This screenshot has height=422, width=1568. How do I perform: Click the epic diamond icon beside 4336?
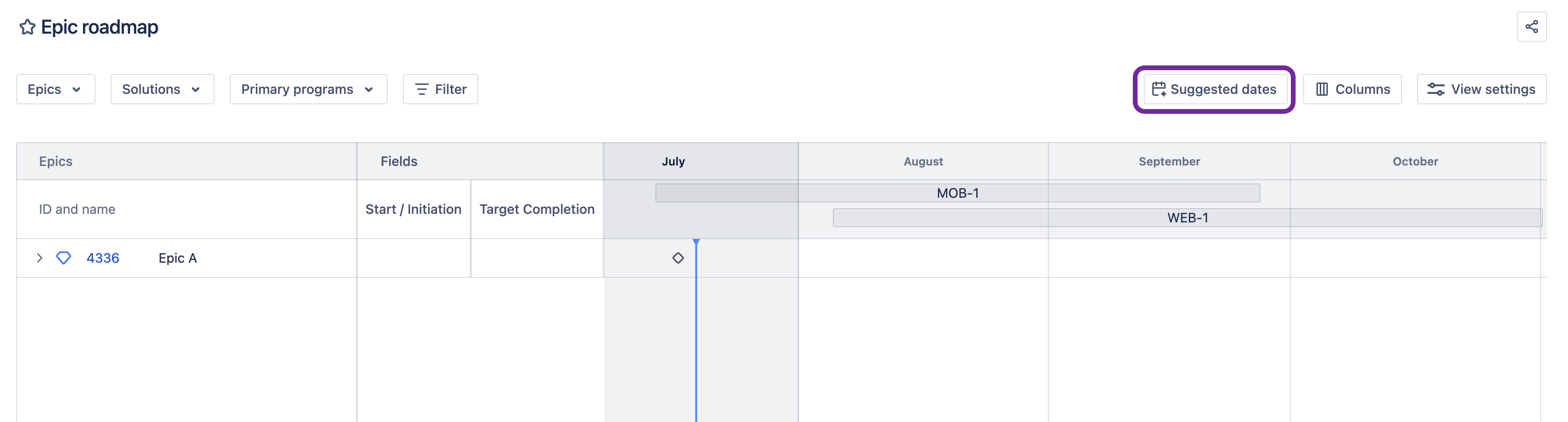[63, 258]
